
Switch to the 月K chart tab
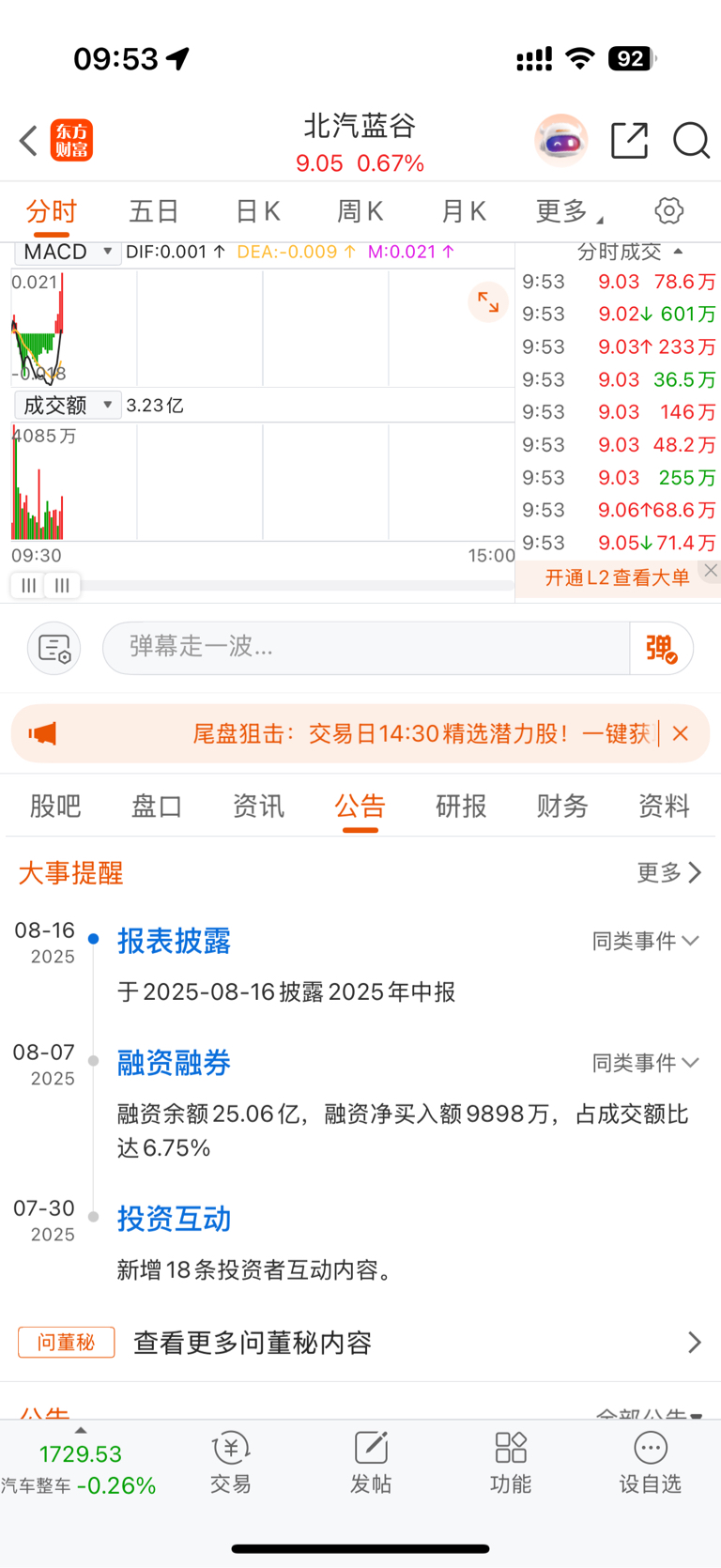[464, 211]
